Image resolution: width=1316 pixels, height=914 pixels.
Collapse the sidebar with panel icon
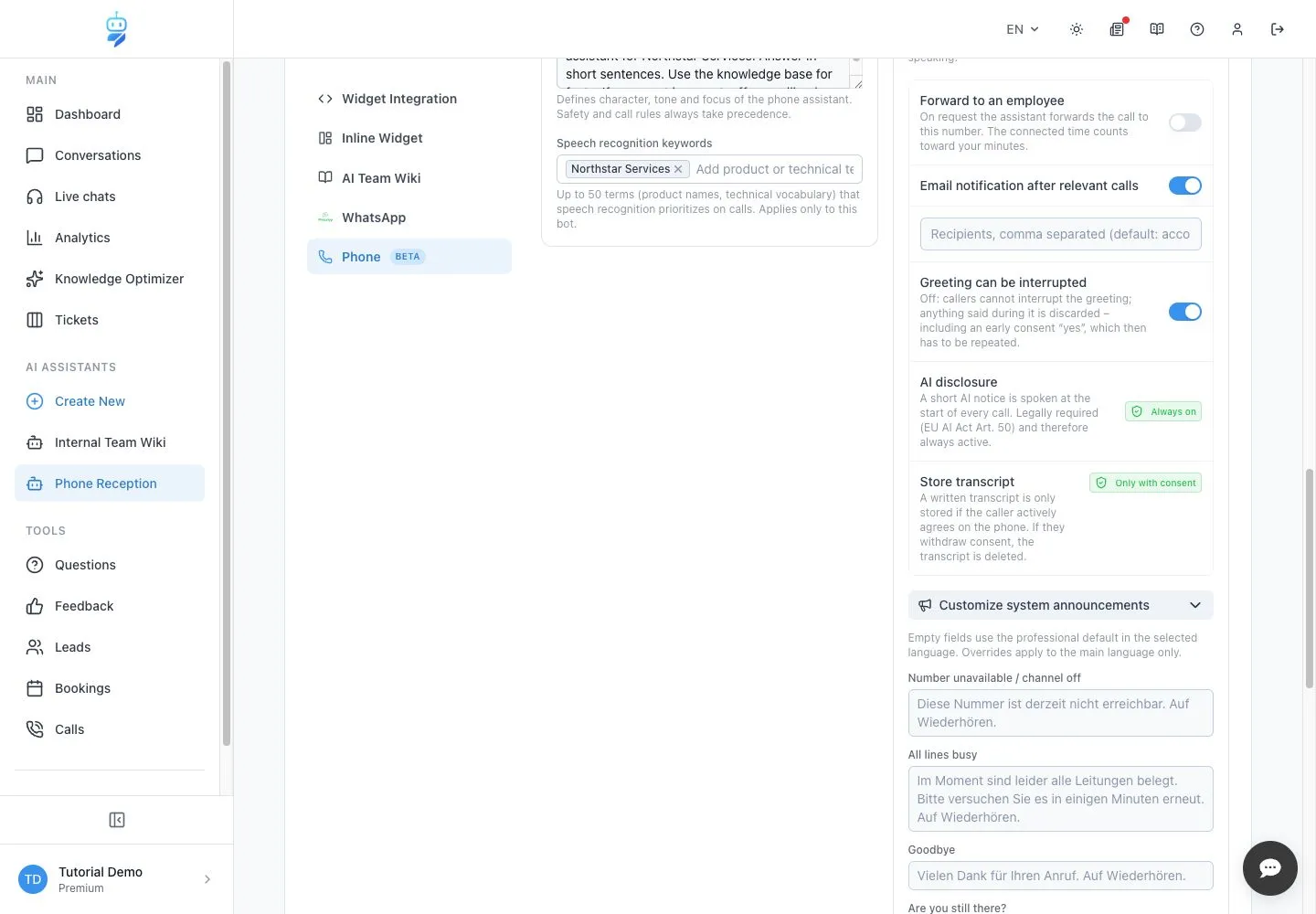pos(117,820)
